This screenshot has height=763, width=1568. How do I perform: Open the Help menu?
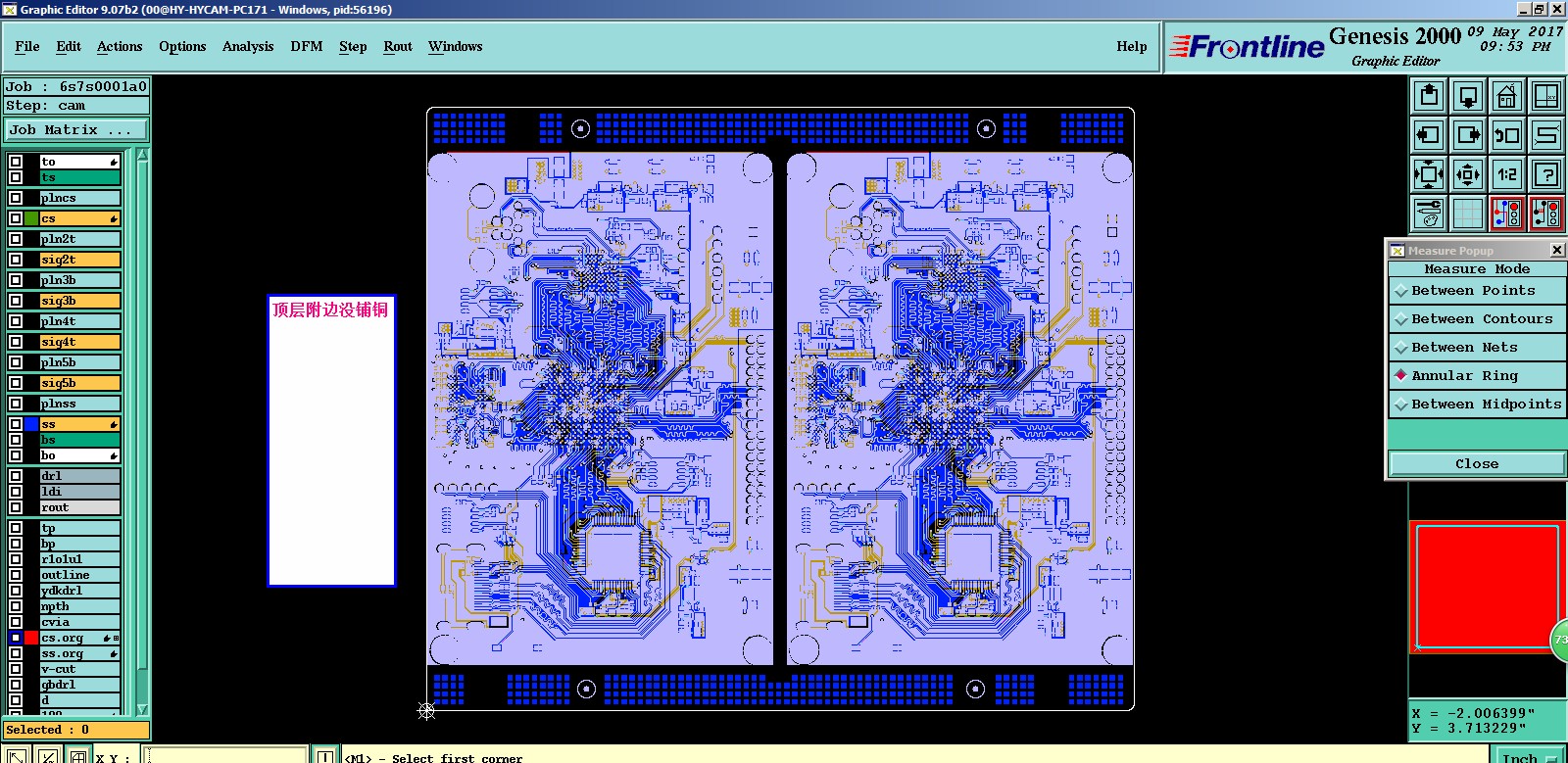1132,46
